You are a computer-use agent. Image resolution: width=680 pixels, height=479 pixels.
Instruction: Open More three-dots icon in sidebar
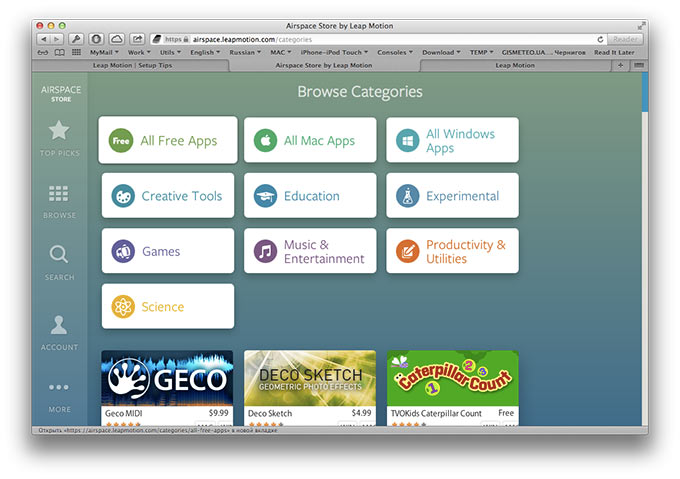(x=59, y=387)
